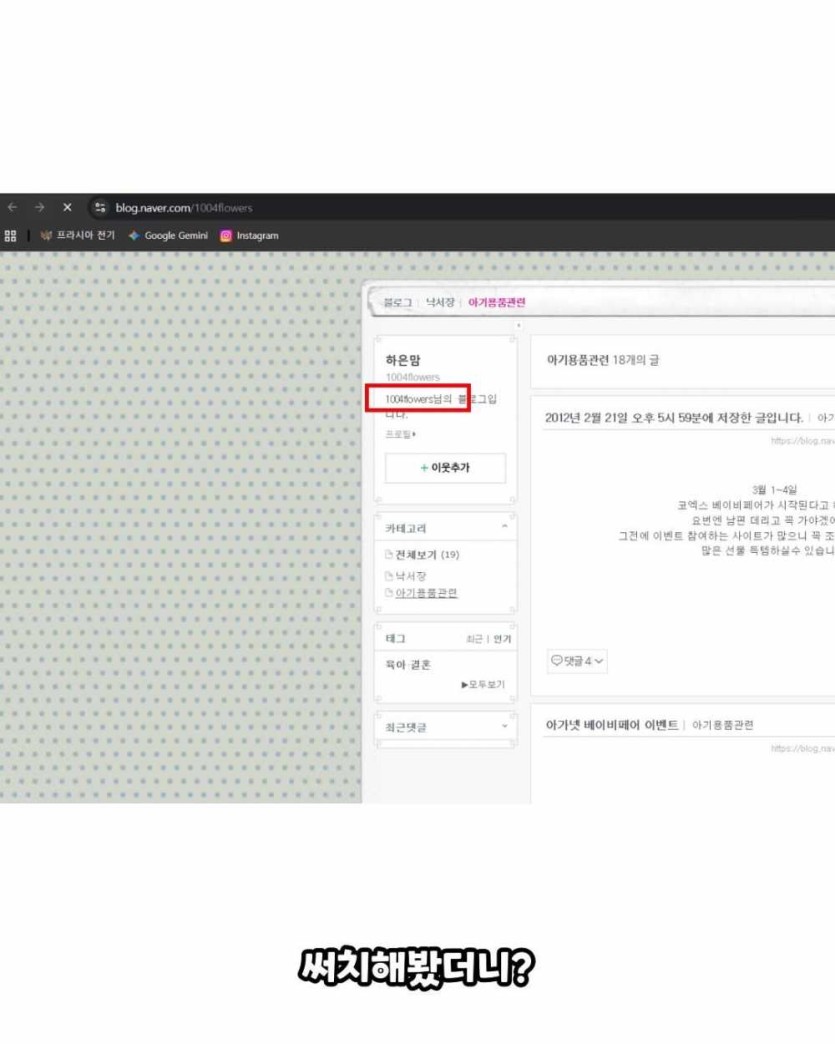
Task: Open the 프로필 link
Action: 400,434
